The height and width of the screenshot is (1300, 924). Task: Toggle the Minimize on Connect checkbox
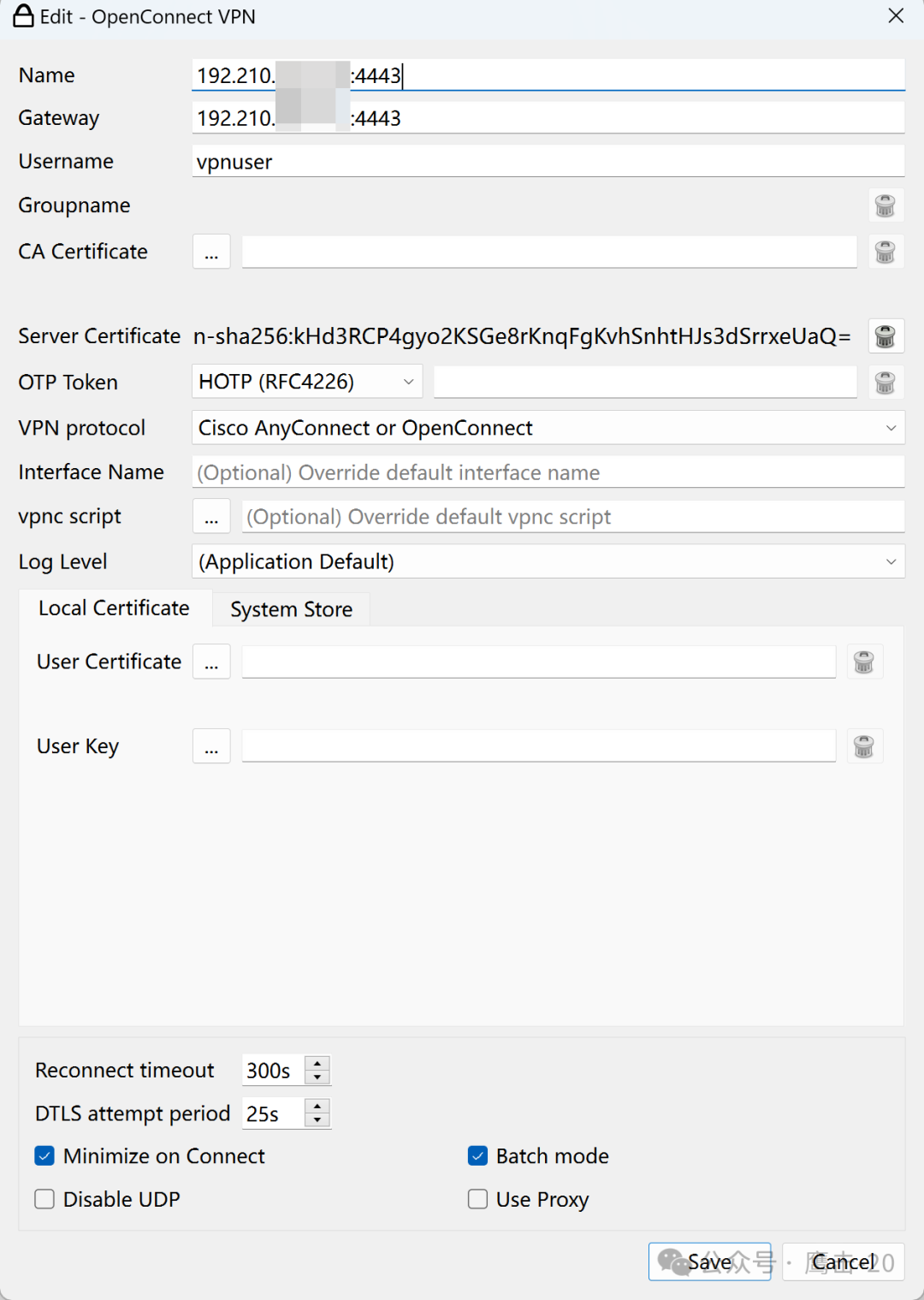pos(44,1156)
